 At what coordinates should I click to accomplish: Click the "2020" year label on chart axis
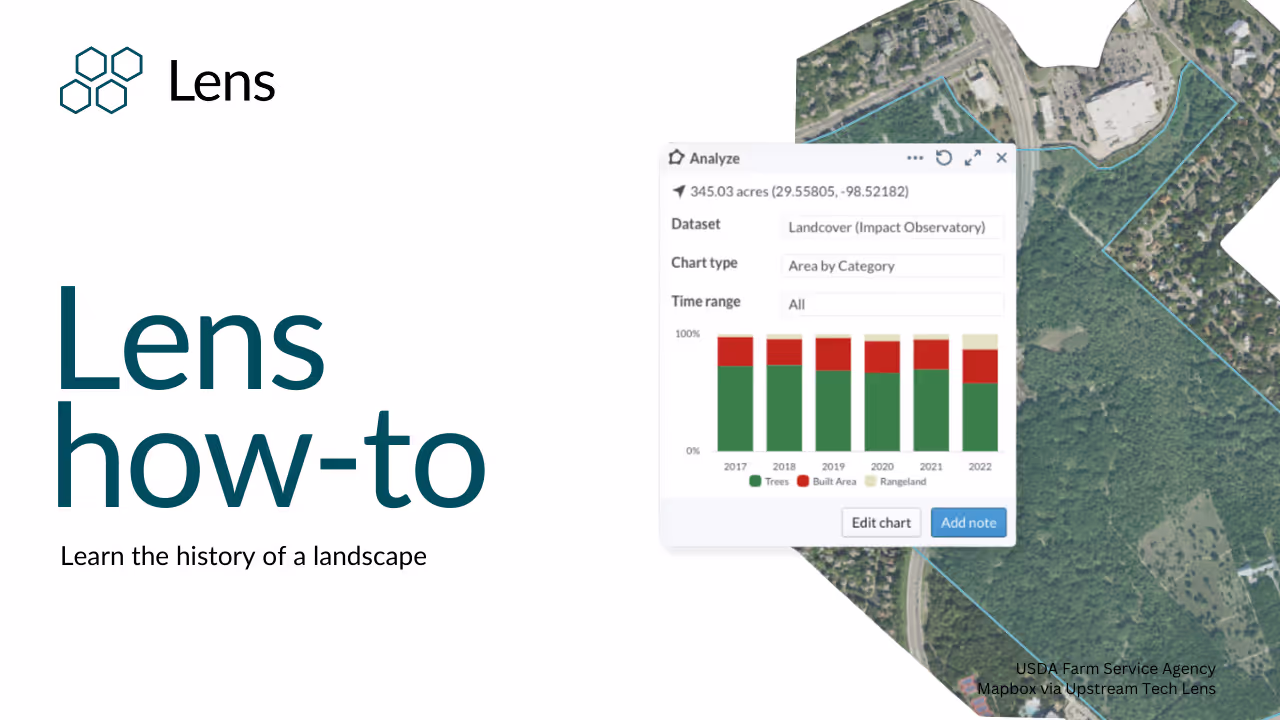[x=882, y=466]
